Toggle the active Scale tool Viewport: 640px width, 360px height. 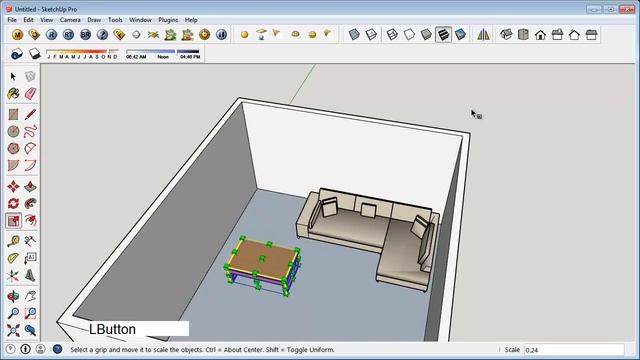(x=13, y=220)
